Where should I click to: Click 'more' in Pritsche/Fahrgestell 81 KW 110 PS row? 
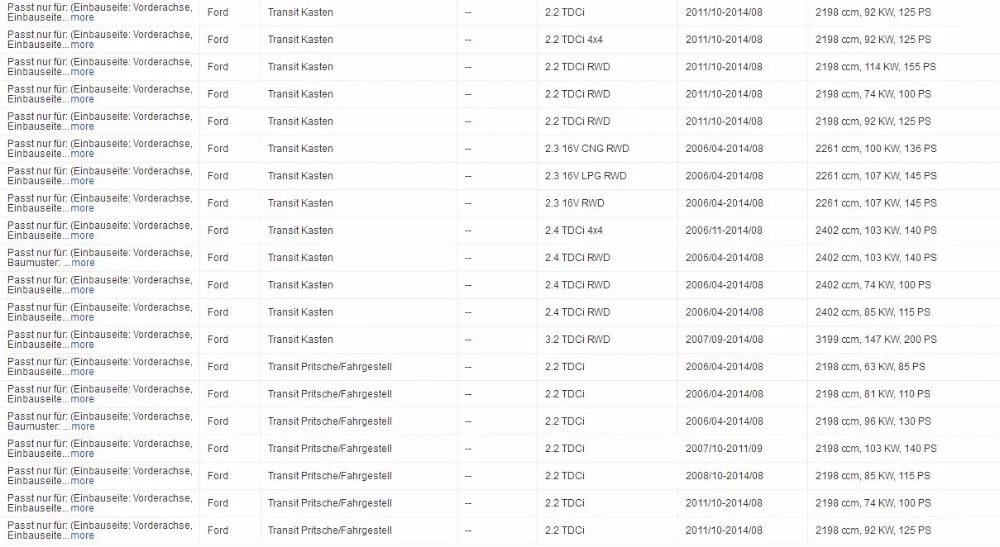coord(82,399)
